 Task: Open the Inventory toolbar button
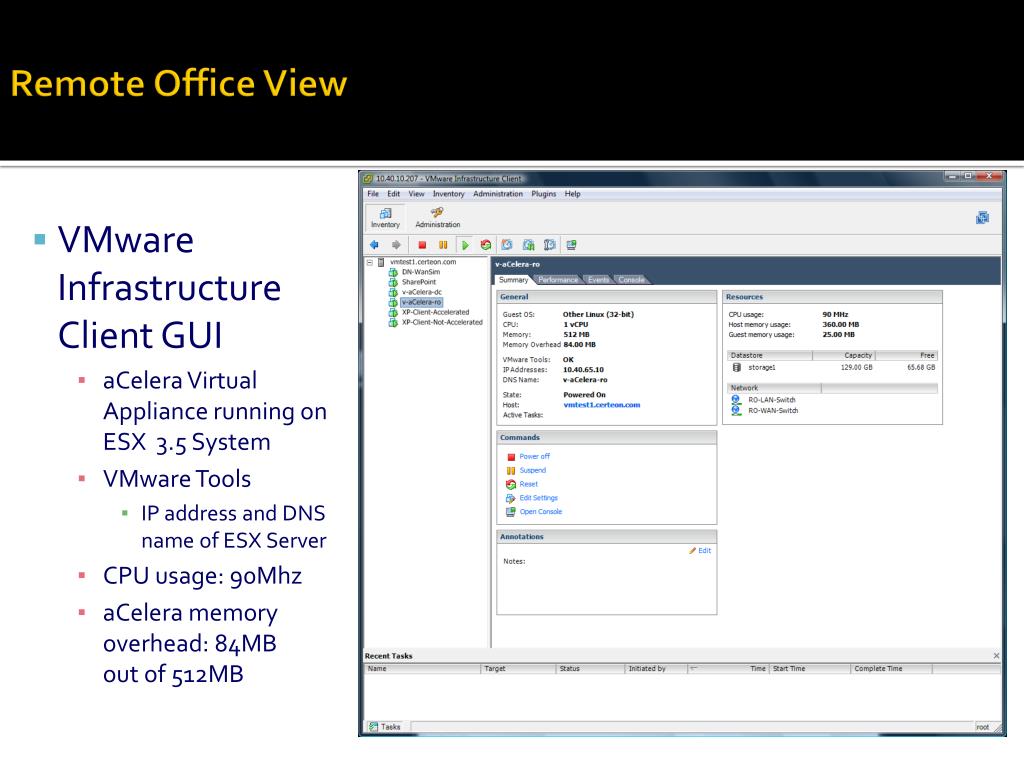point(385,217)
